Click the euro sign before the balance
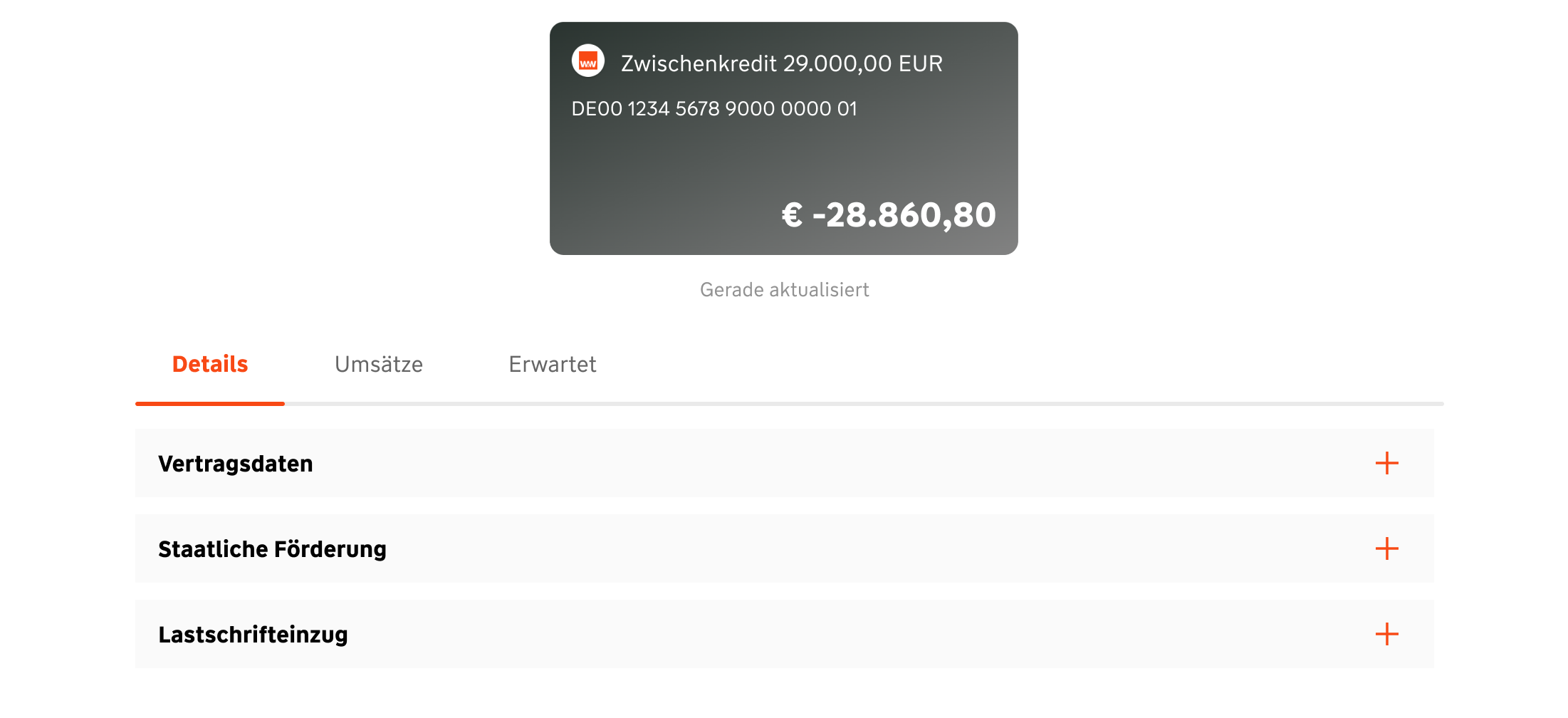Viewport: 1568px width, 718px height. (792, 215)
